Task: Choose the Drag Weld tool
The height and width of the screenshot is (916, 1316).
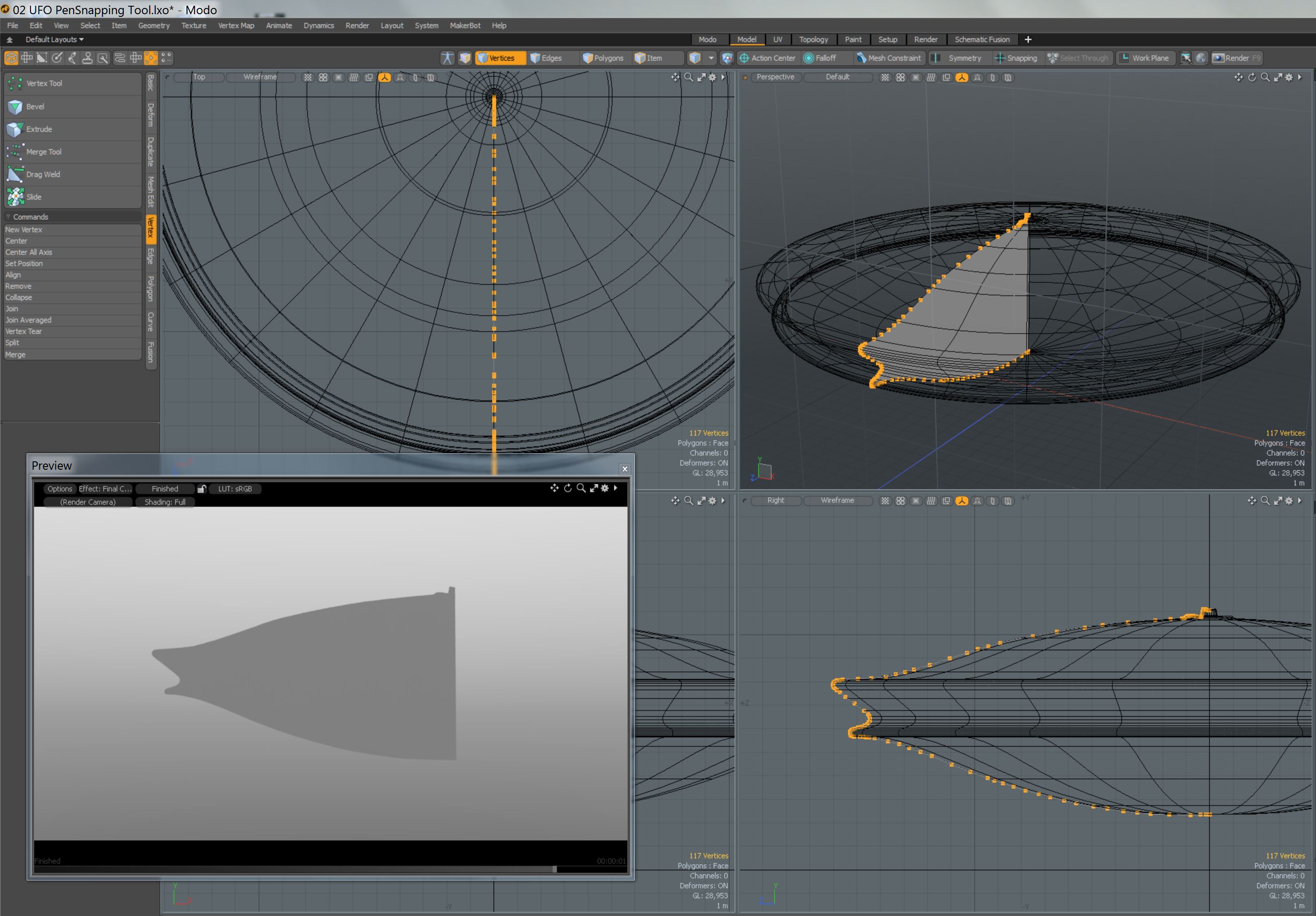Action: coord(43,174)
